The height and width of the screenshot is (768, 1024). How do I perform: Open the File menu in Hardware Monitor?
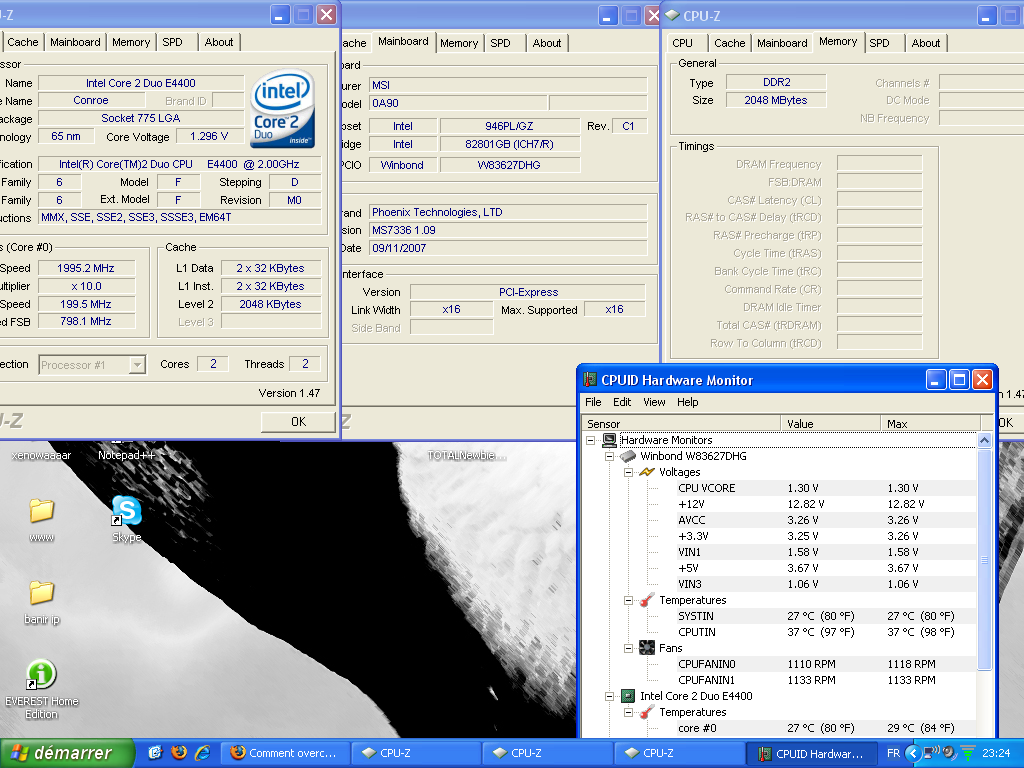pyautogui.click(x=593, y=402)
